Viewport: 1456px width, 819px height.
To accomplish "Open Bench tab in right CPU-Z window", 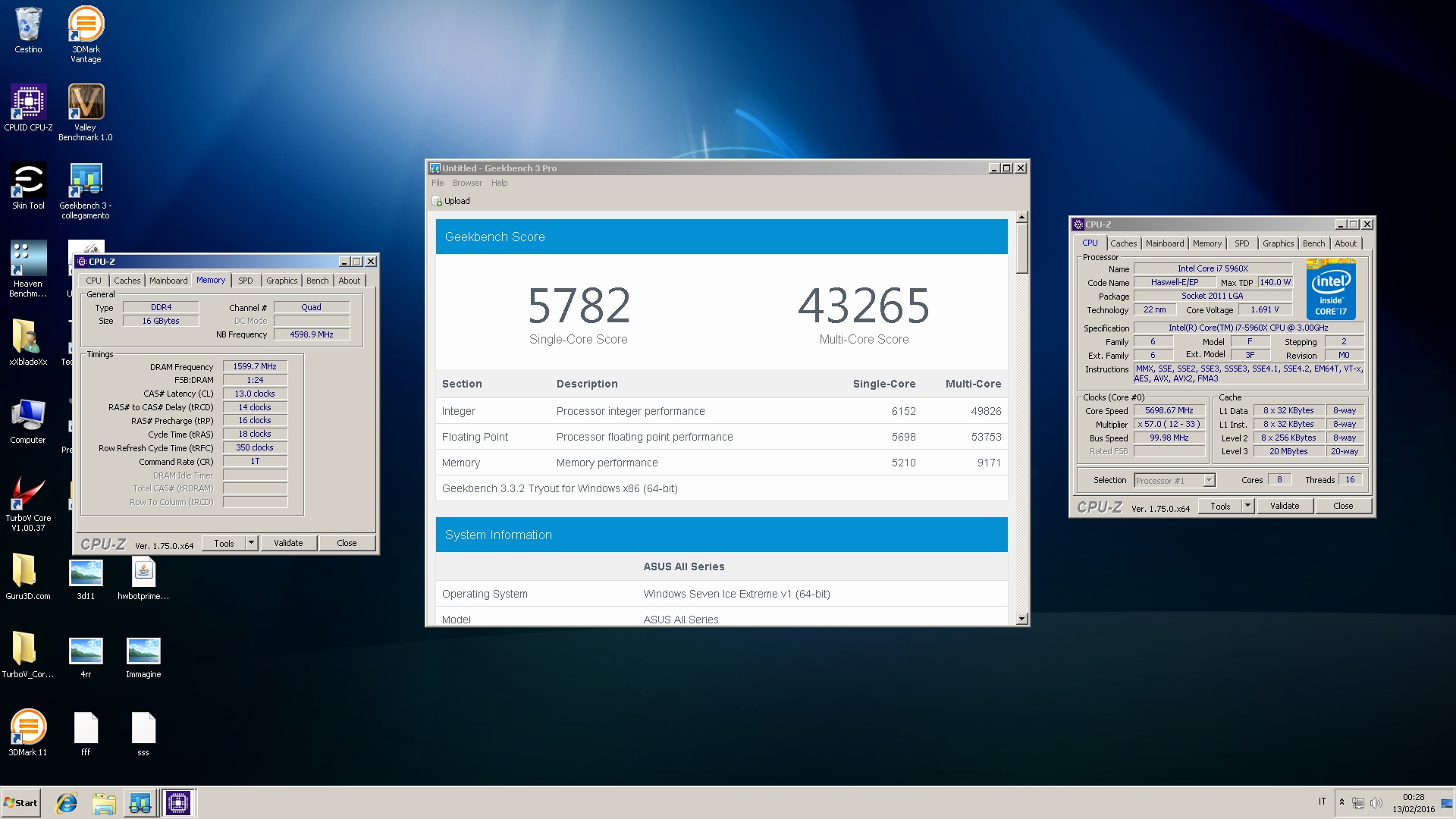I will pyautogui.click(x=1314, y=243).
